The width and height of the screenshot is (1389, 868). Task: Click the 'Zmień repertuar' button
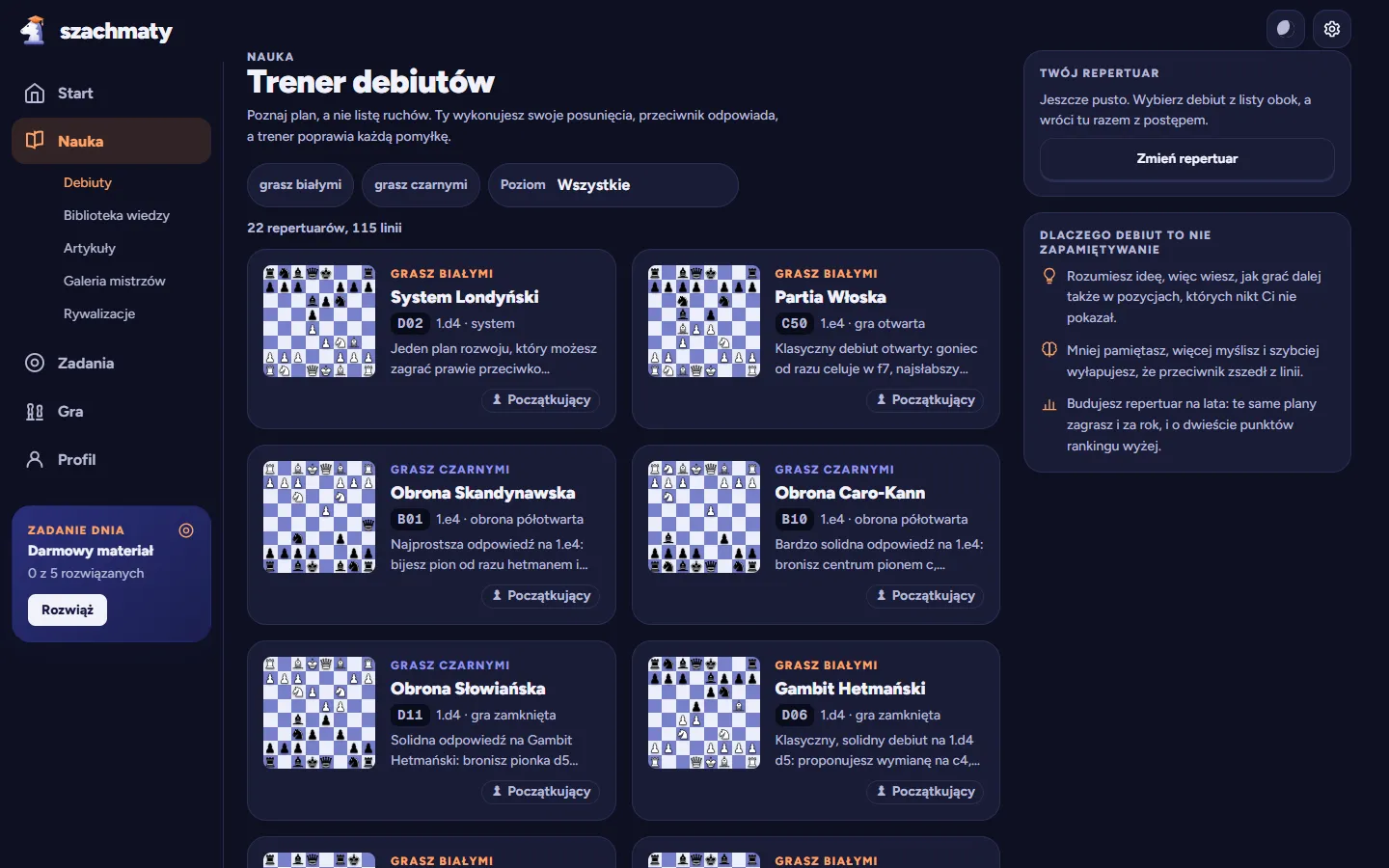coord(1187,159)
